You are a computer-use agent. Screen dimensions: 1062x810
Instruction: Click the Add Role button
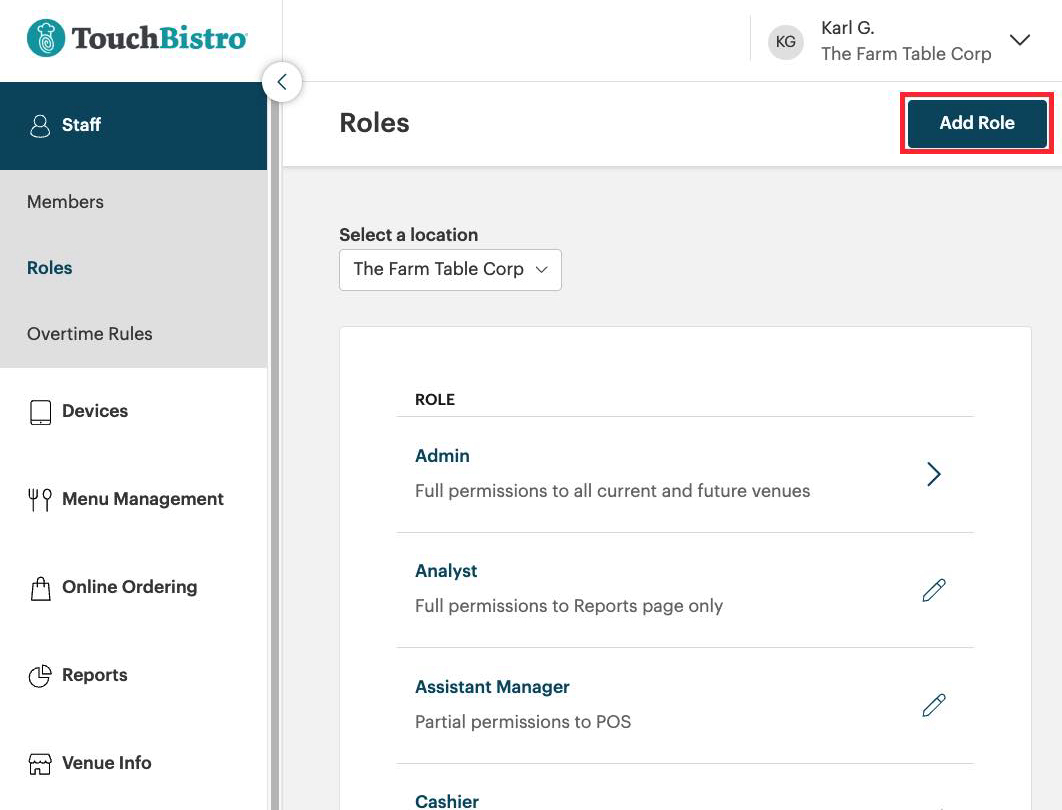(975, 123)
